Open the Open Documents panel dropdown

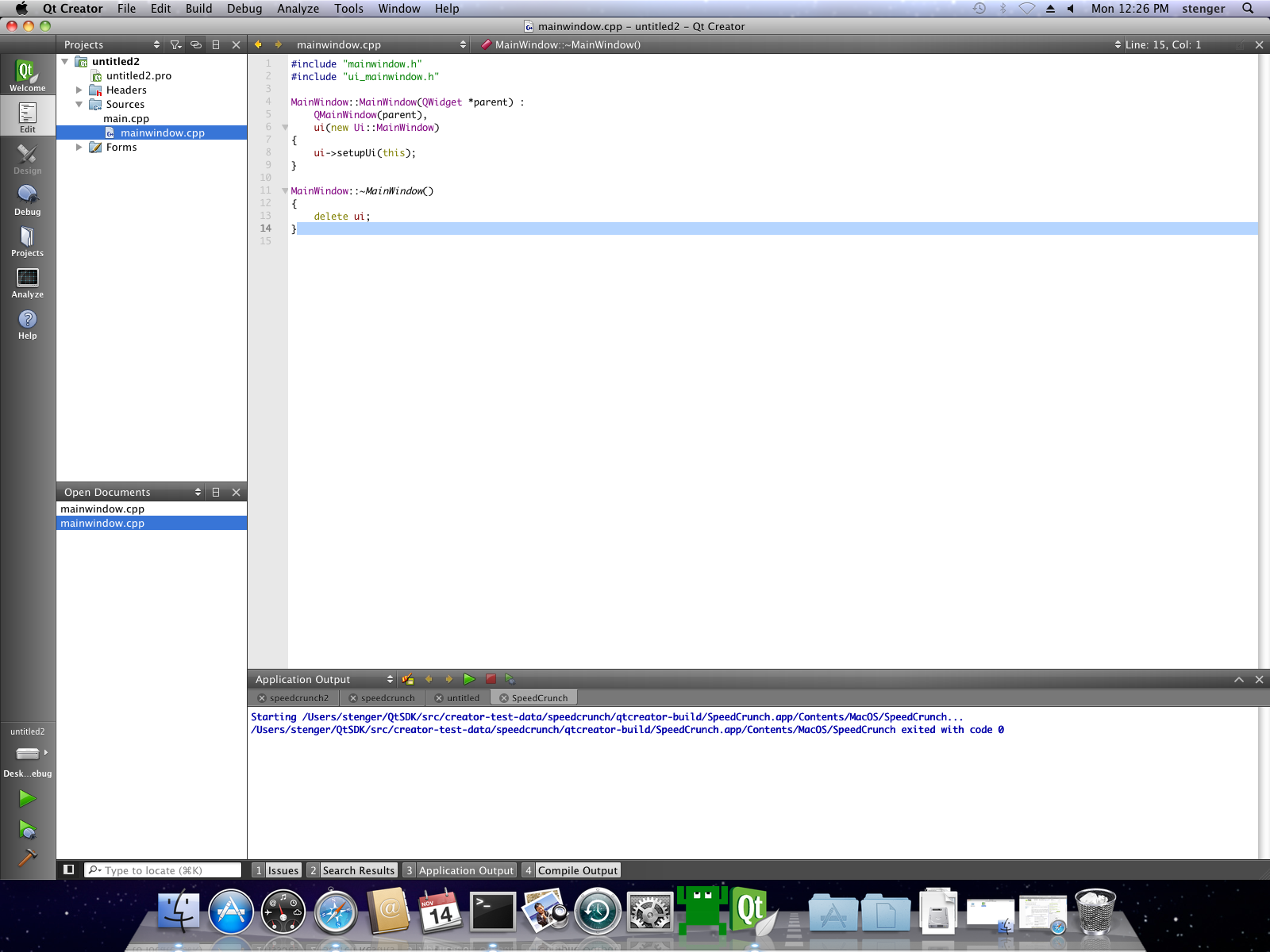tap(198, 493)
